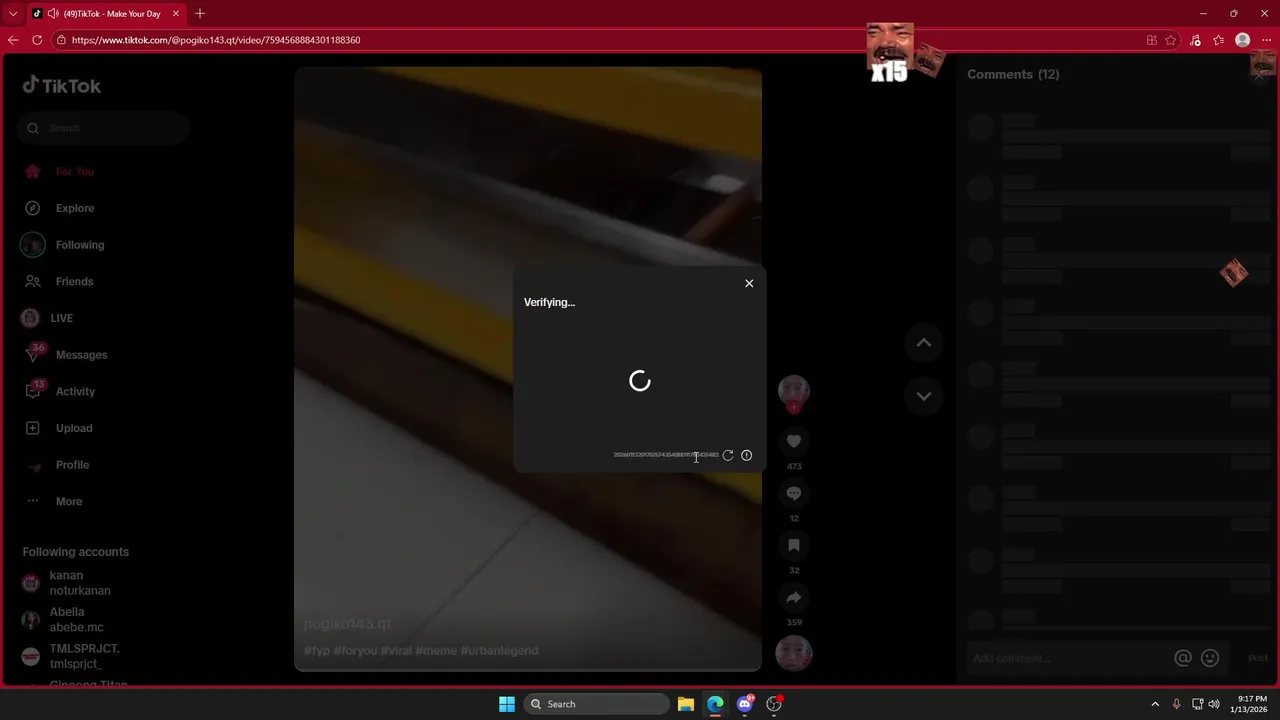Open the favorites list icon
Image resolution: width=1280 pixels, height=720 pixels.
[x=1218, y=40]
